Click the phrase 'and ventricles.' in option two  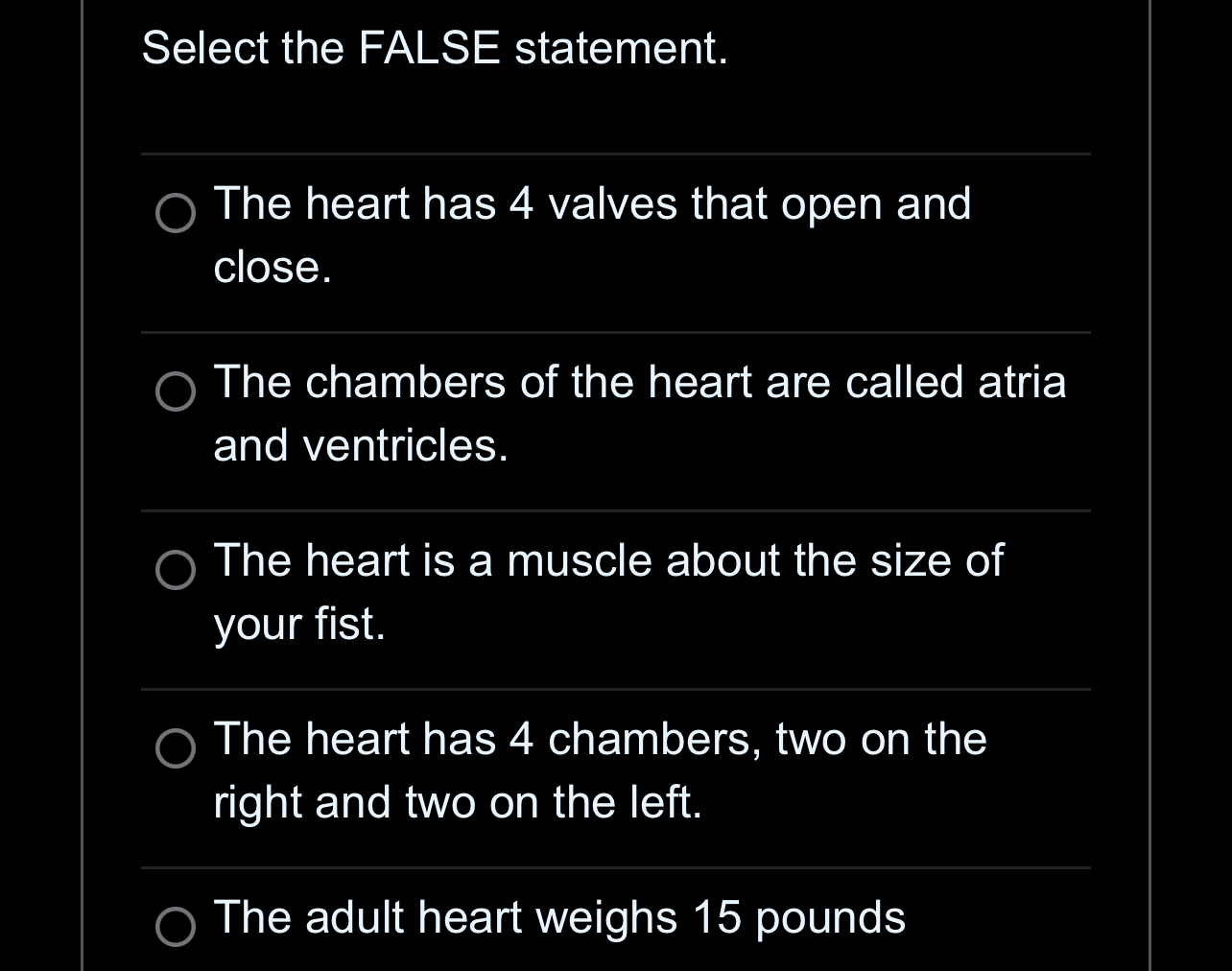tap(361, 445)
